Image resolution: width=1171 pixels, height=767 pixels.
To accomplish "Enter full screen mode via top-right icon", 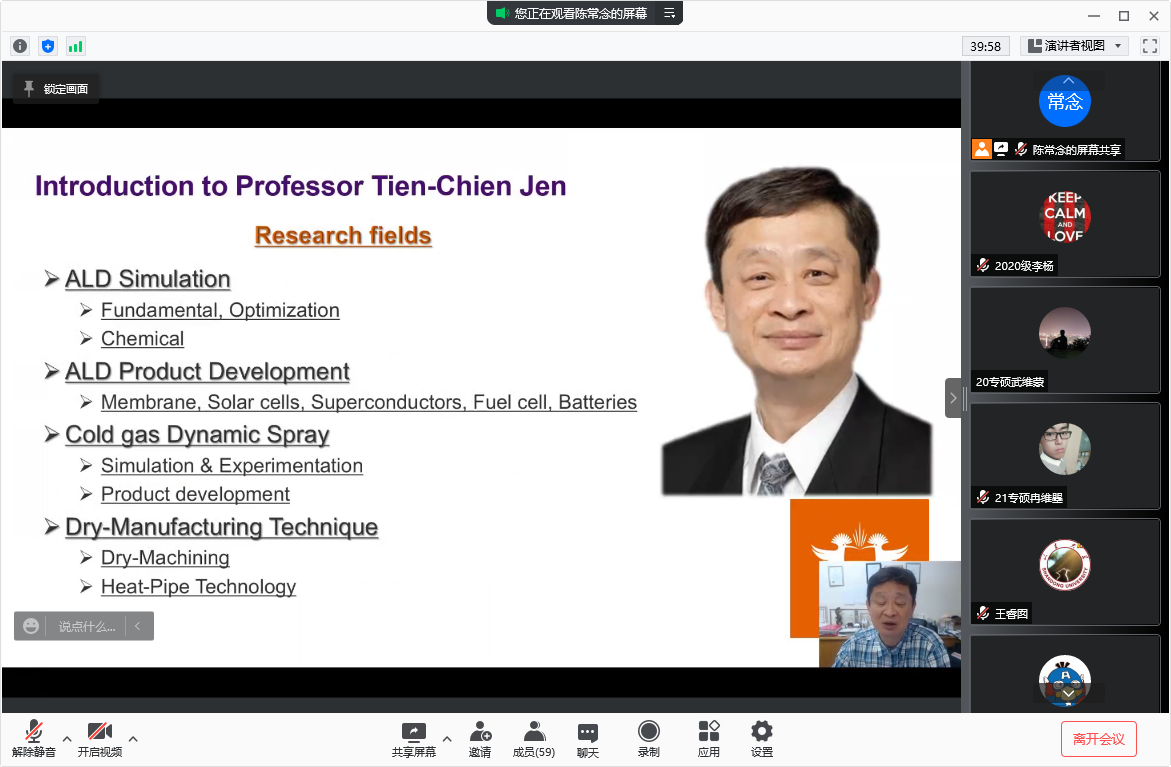I will click(x=1150, y=46).
